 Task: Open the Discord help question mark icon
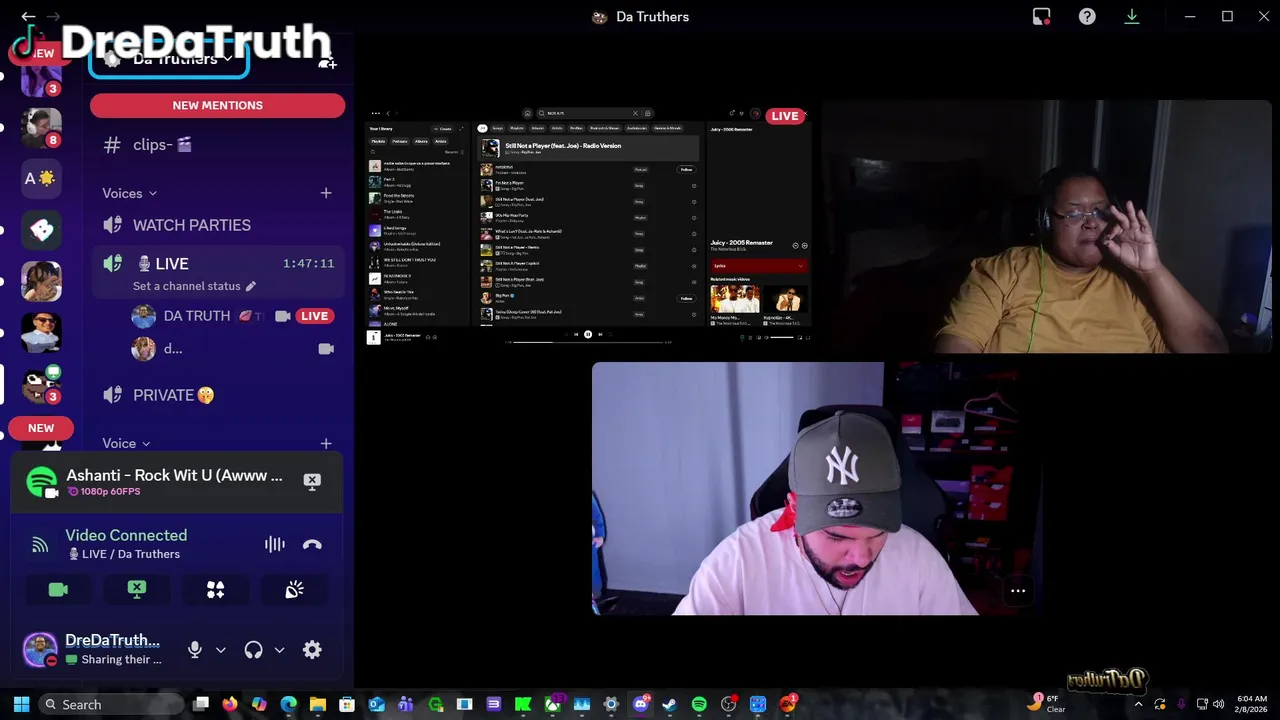(1087, 16)
